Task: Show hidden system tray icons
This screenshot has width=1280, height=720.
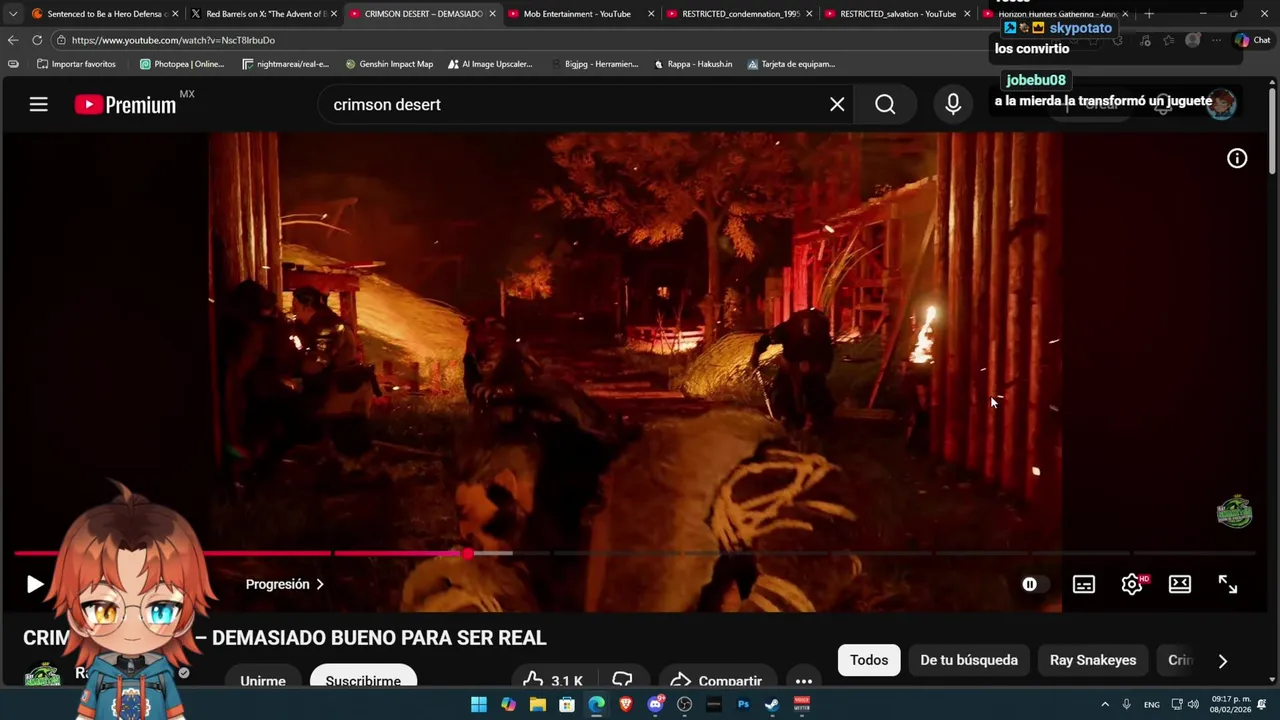Action: pos(1105,704)
